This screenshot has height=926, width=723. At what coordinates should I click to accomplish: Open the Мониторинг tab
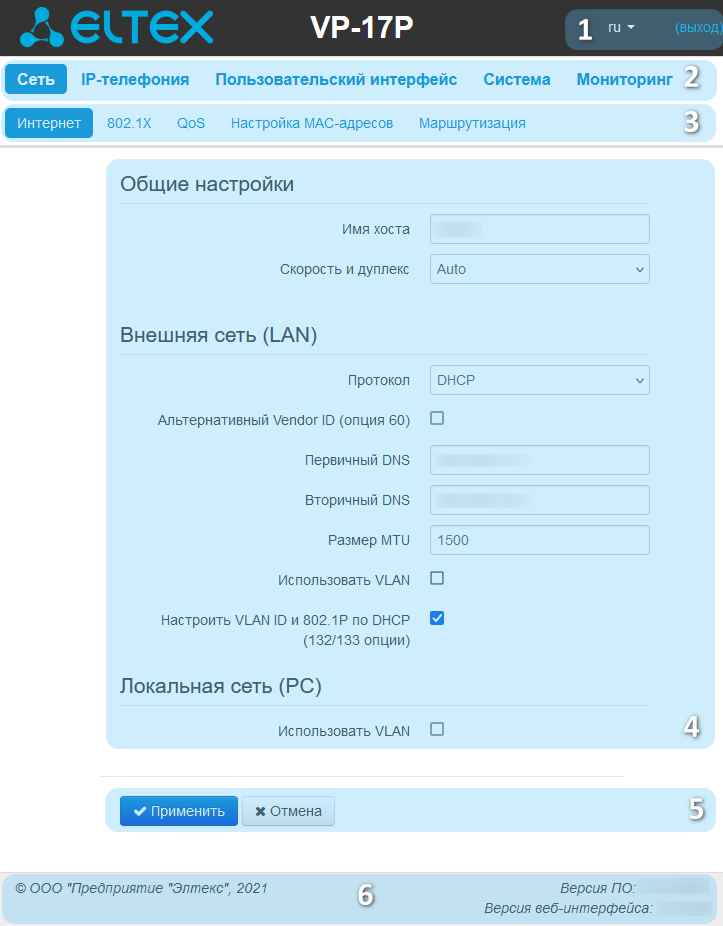click(624, 79)
